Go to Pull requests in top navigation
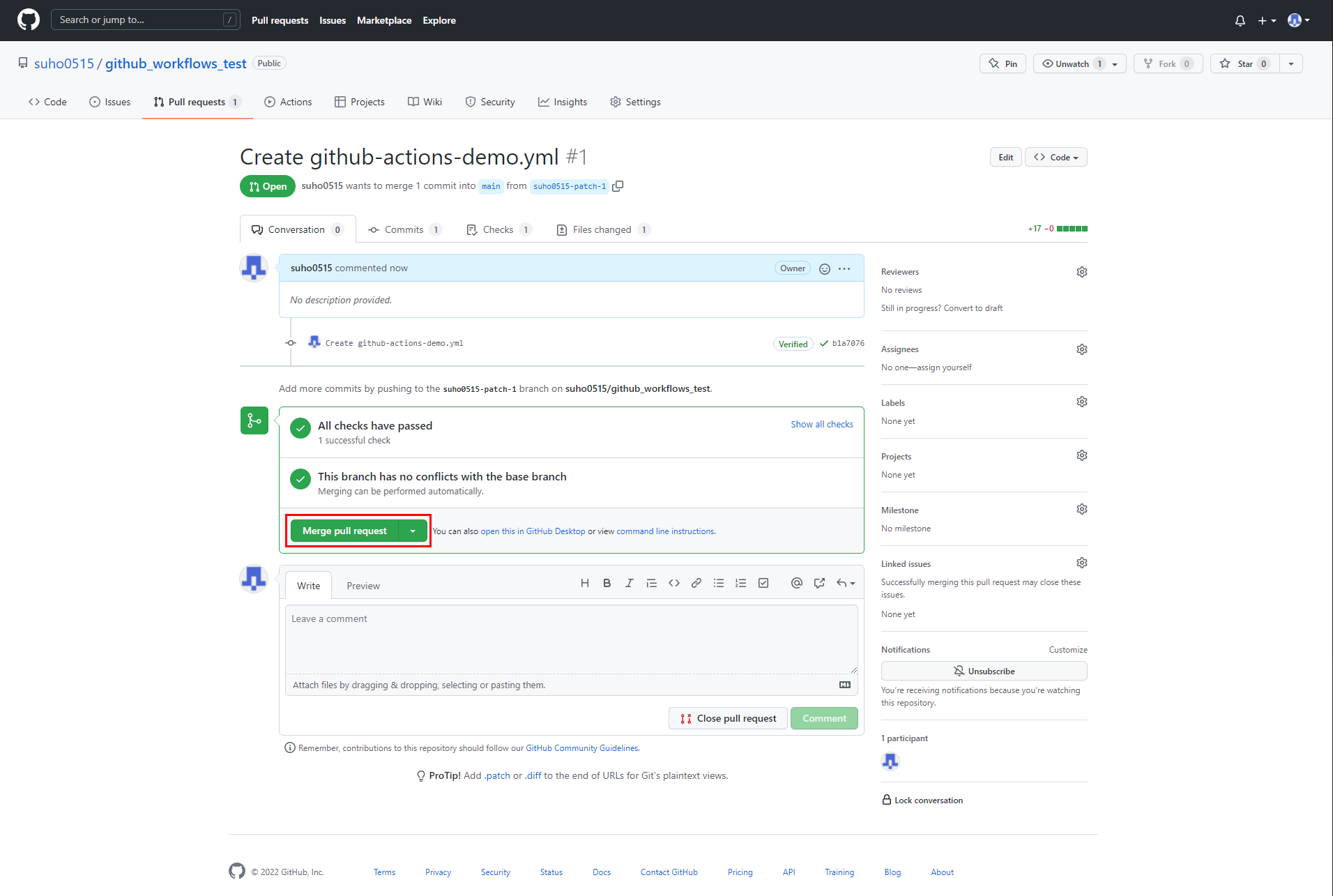This screenshot has width=1333, height=896. [x=280, y=20]
